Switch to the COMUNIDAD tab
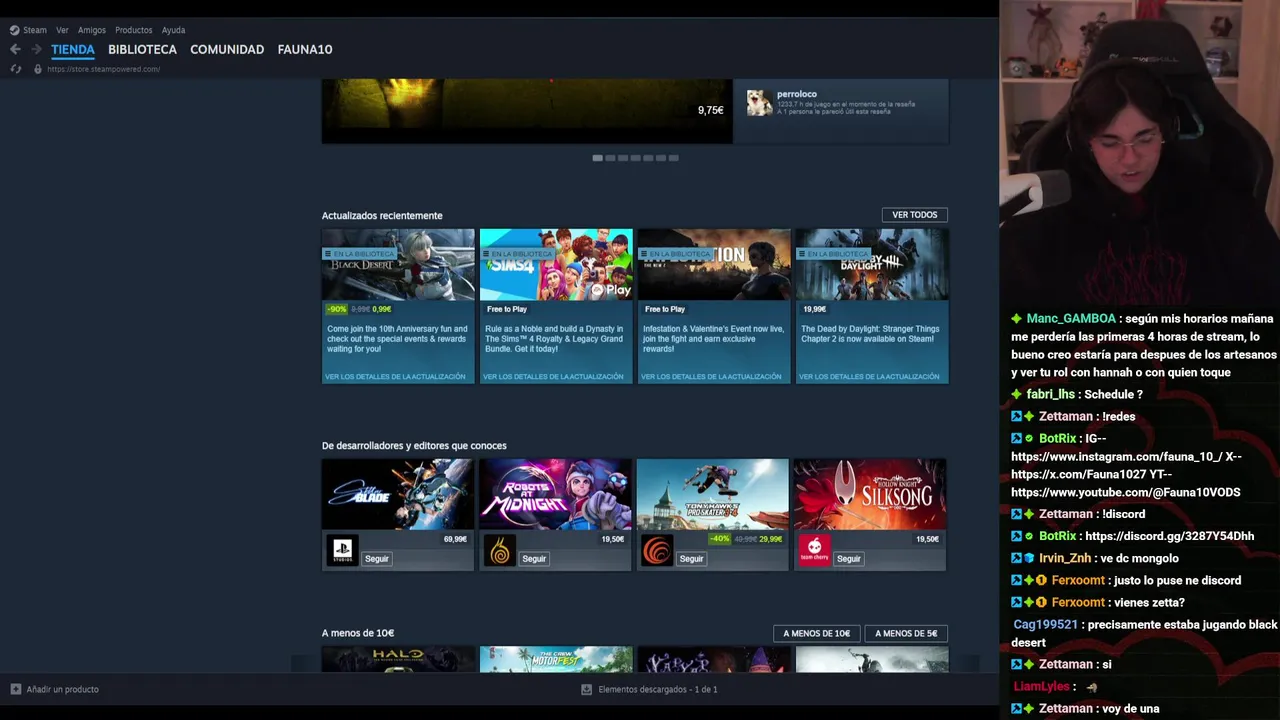Screen dimensions: 1280x720 (227, 49)
